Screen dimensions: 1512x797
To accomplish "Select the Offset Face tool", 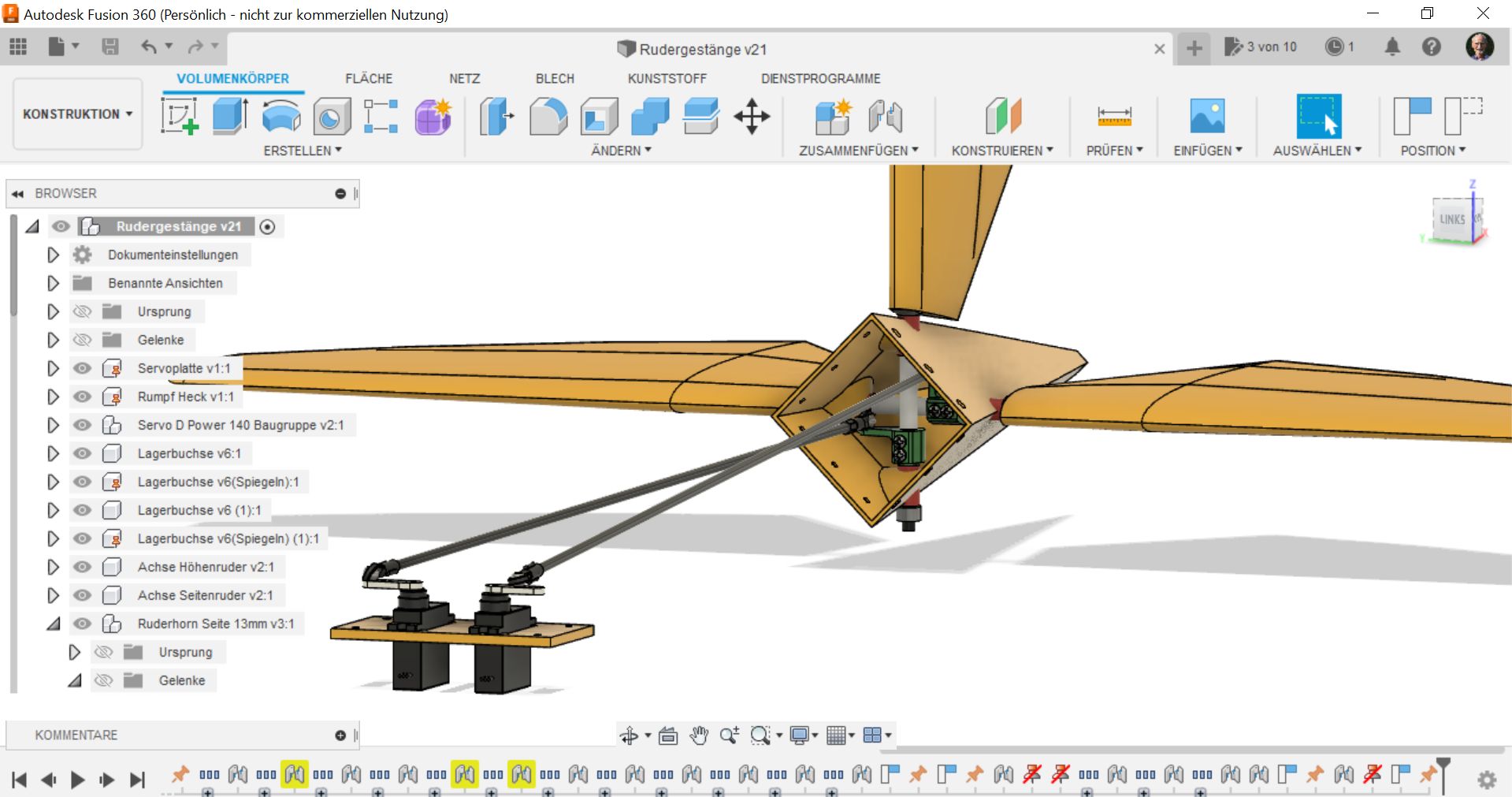I will 701,116.
